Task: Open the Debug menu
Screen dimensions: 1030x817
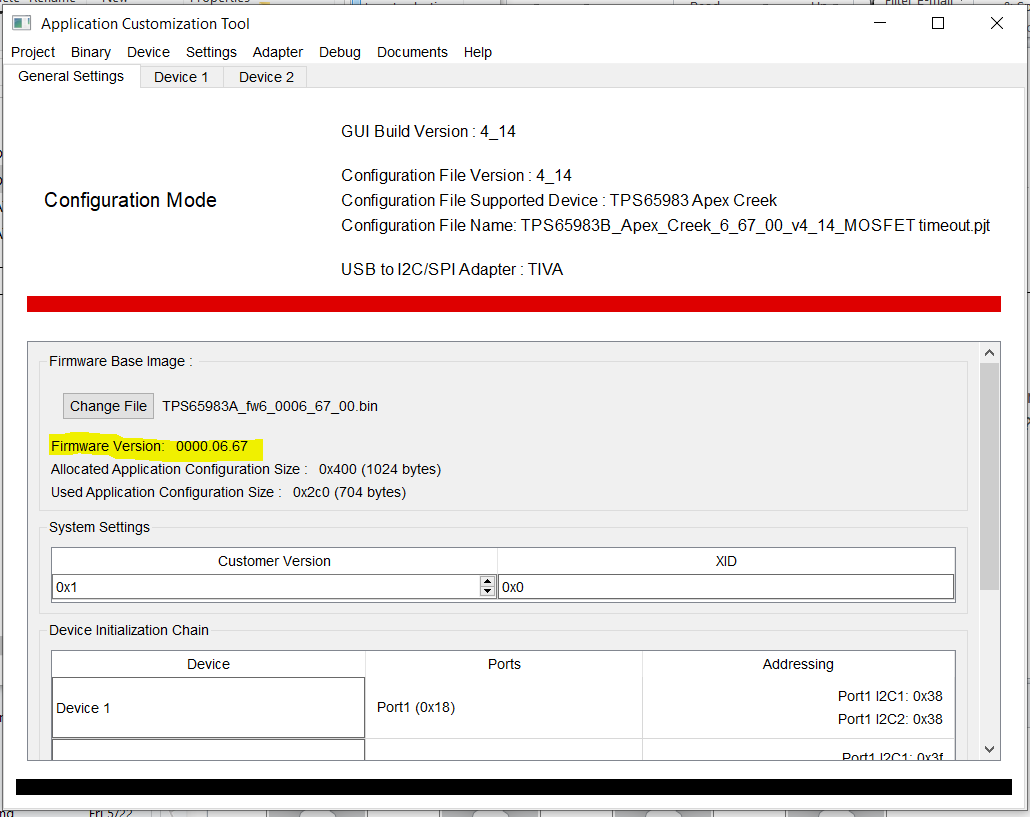Action: [340, 52]
